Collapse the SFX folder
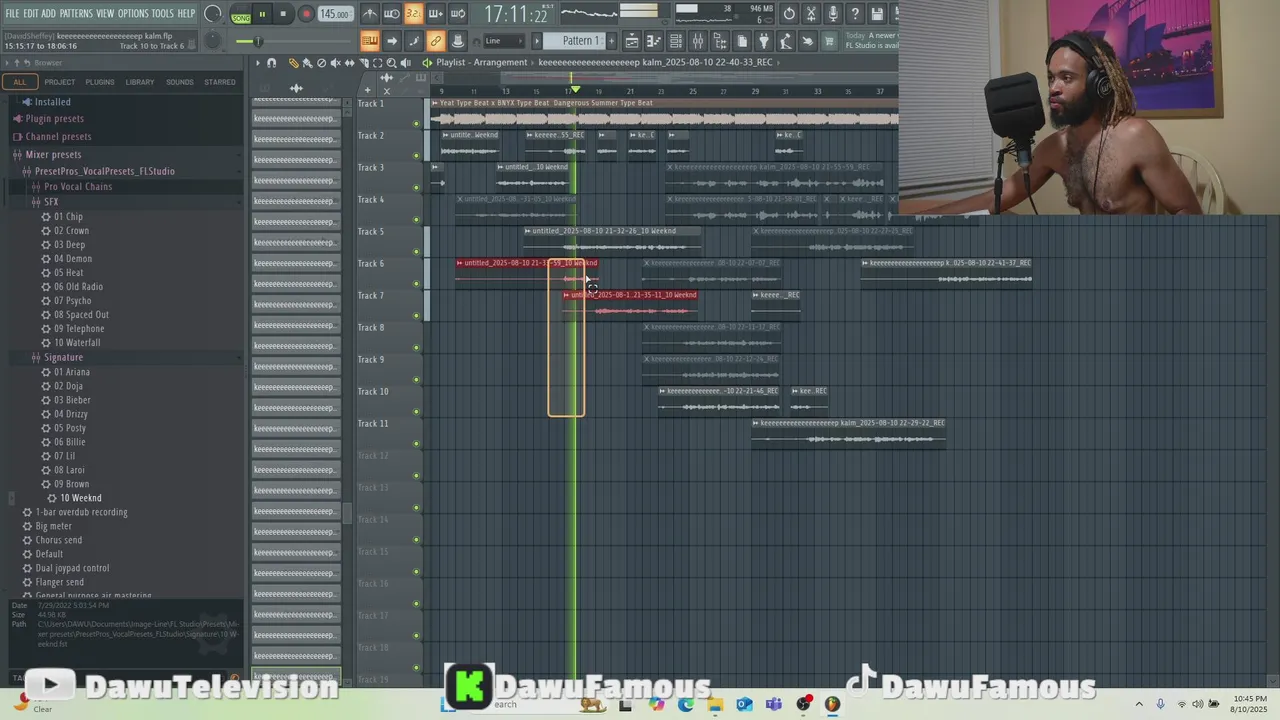 pos(51,202)
